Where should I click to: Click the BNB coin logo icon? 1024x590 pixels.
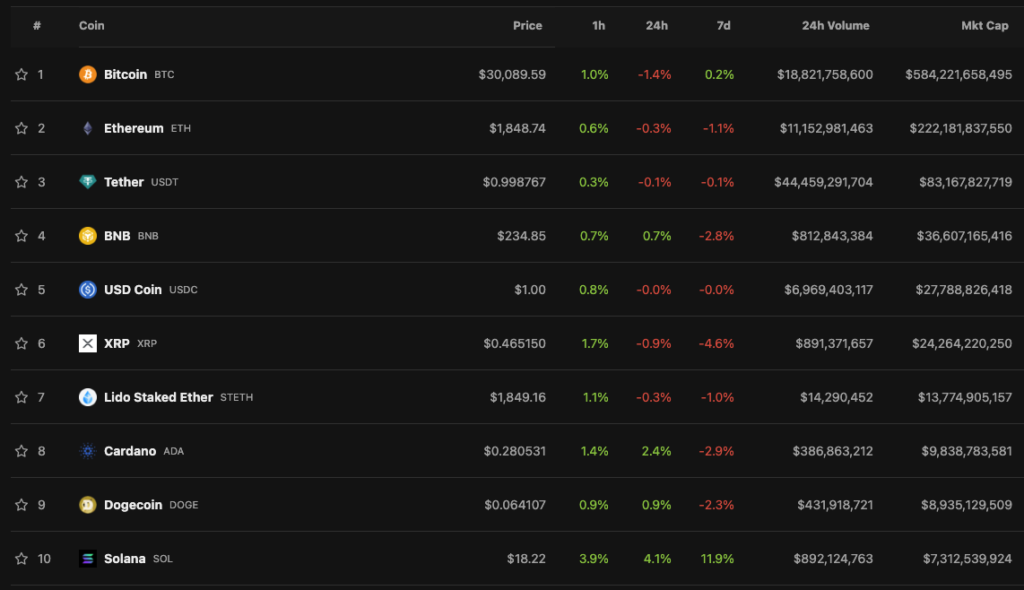click(x=88, y=236)
